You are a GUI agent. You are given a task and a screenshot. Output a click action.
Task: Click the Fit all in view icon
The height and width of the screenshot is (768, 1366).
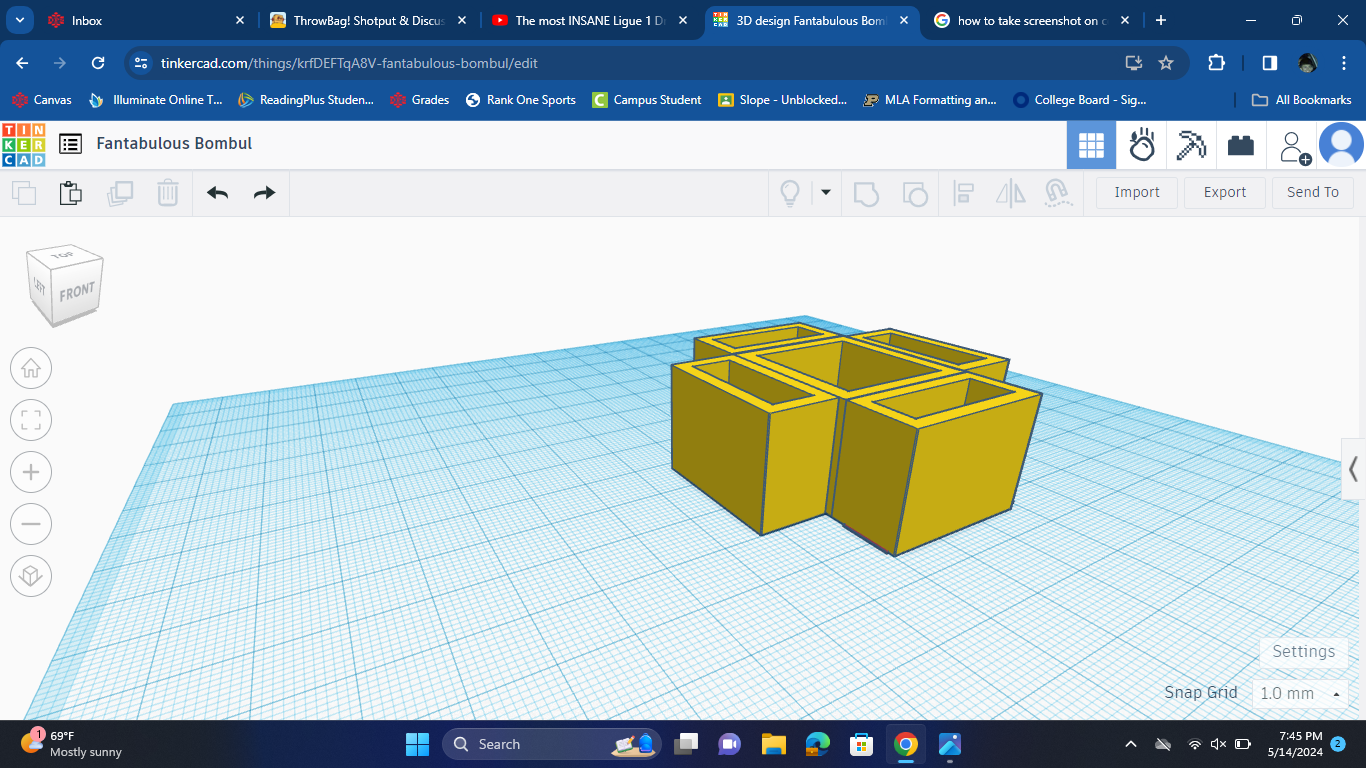(31, 420)
